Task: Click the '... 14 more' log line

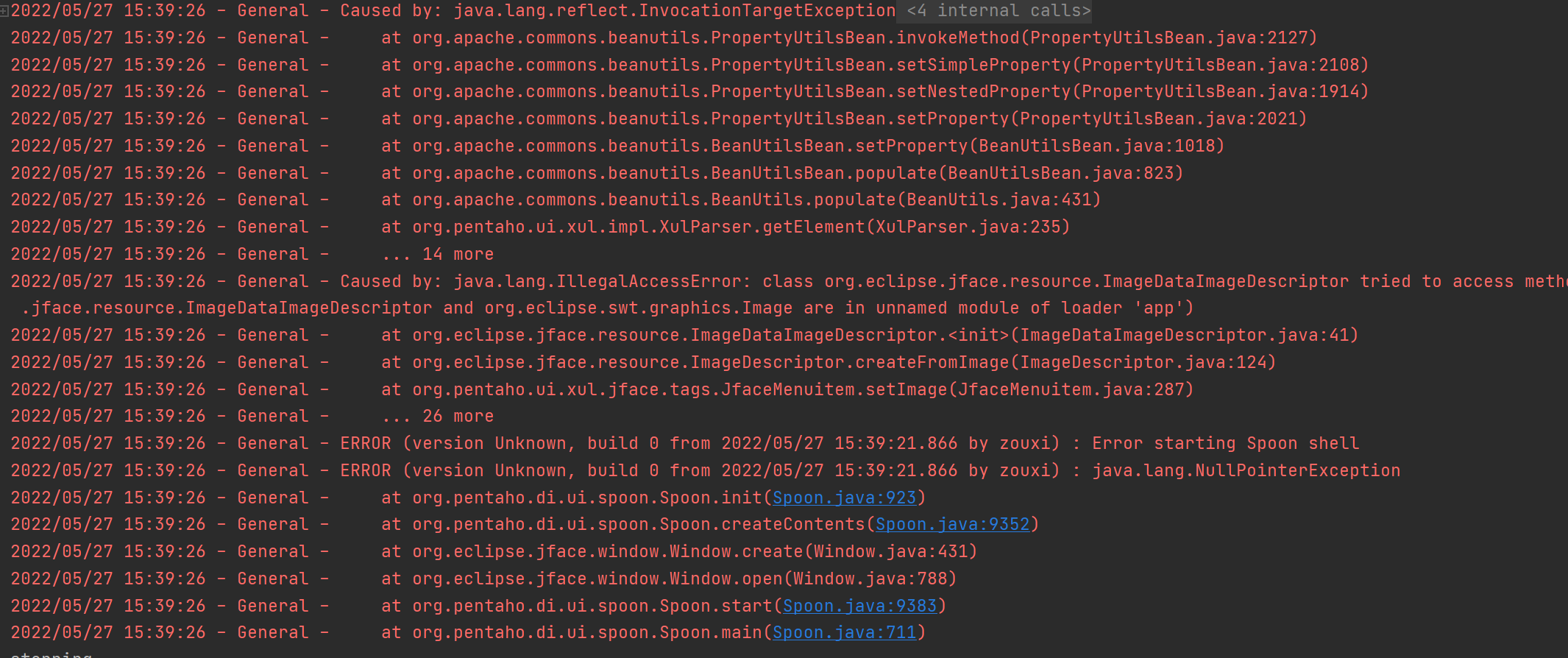Action: click(x=438, y=254)
